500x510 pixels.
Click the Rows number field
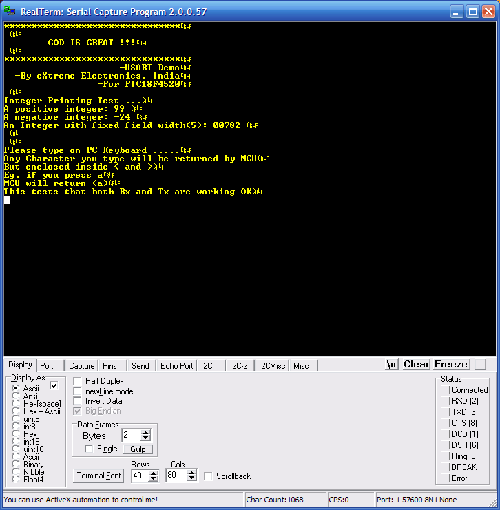(140, 476)
